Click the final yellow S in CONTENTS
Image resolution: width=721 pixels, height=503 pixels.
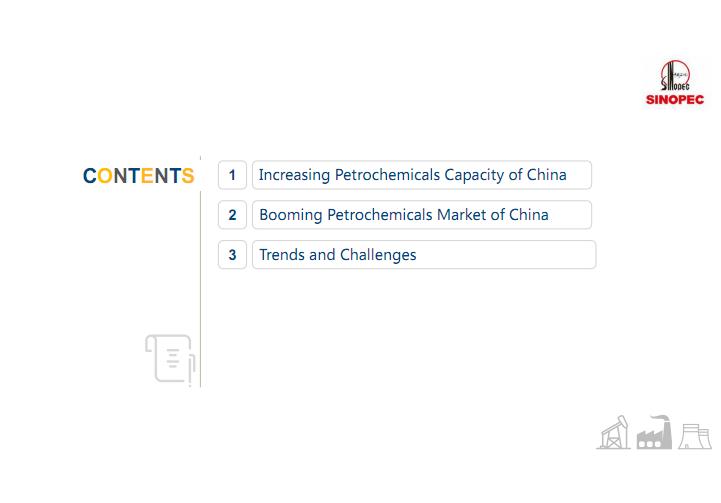point(188,176)
